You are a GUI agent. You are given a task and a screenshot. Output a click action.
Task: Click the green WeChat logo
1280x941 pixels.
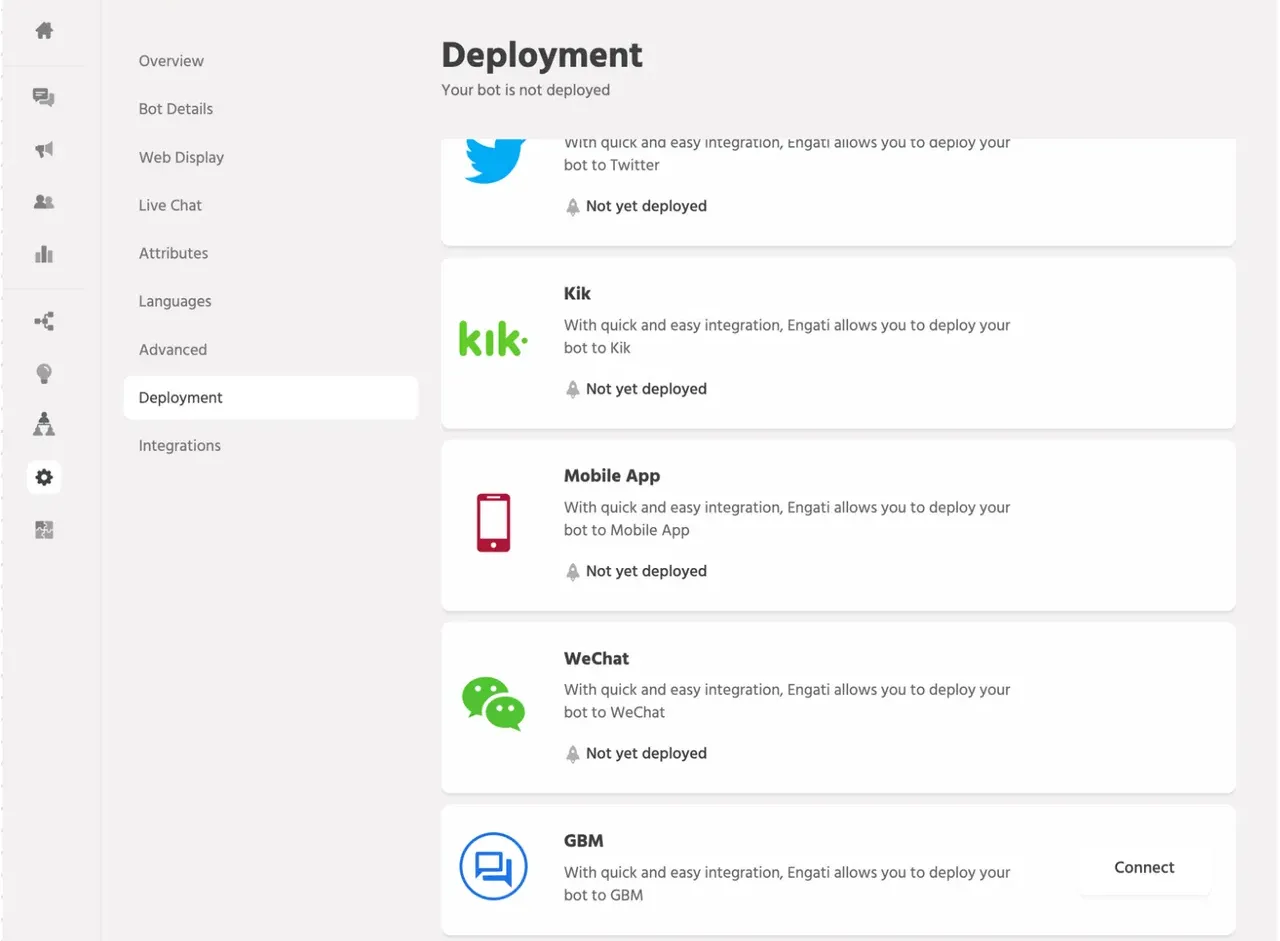click(493, 704)
